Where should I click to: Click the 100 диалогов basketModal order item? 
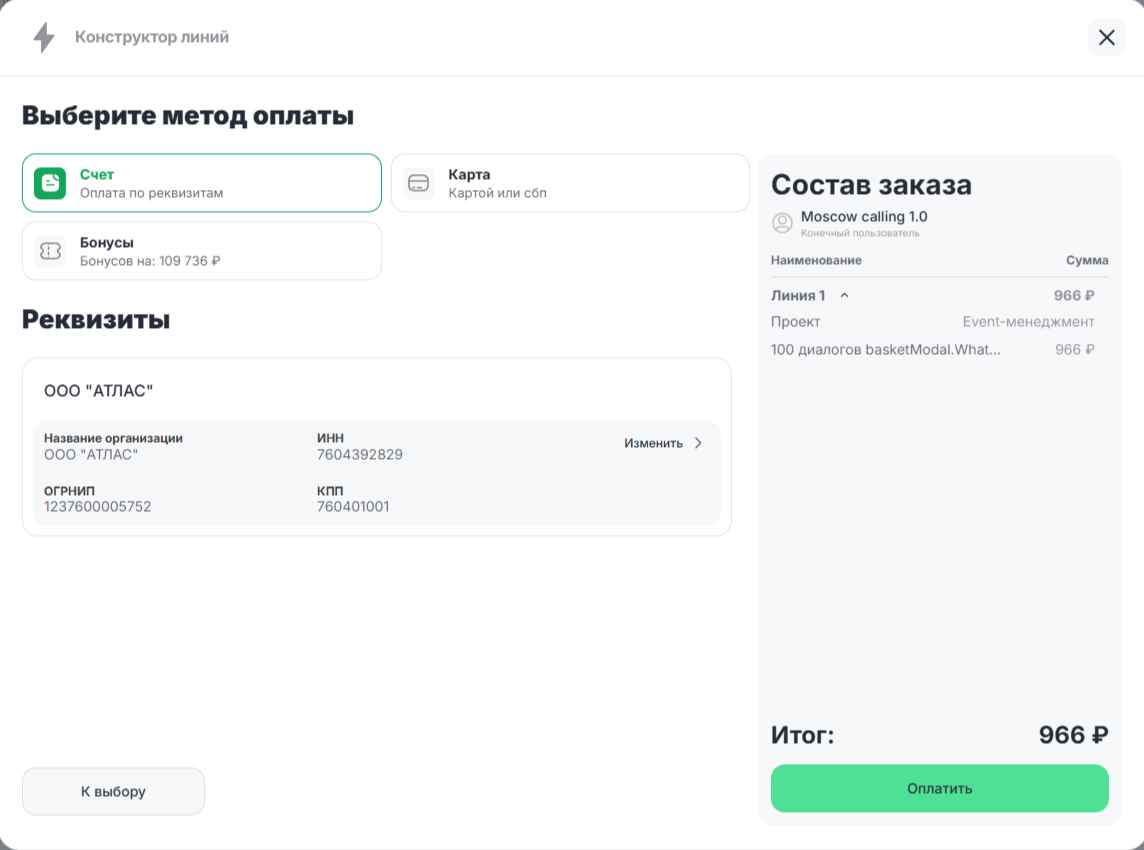(885, 350)
